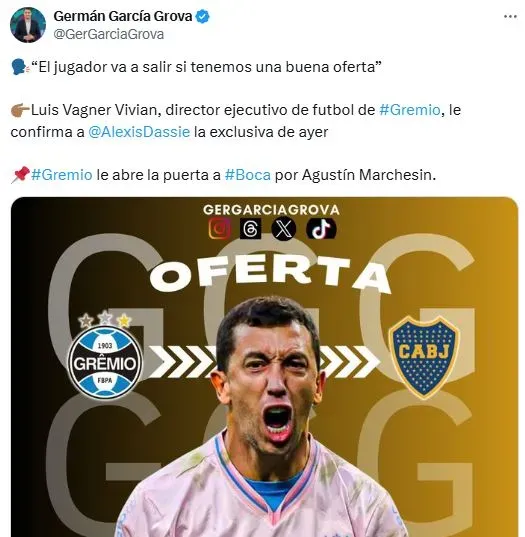Open Germán García Grova's profile avatar
Screen dimensions: 525x537
[x=28, y=25]
